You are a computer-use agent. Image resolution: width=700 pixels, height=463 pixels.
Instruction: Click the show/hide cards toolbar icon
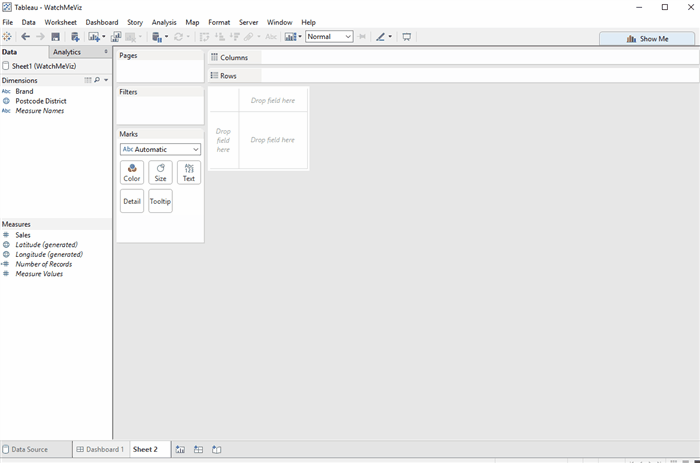pyautogui.click(x=291, y=37)
